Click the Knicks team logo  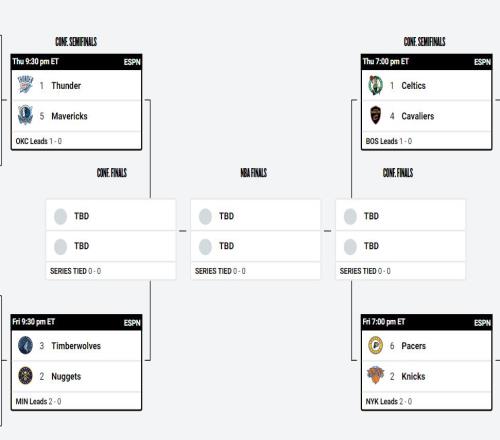pyautogui.click(x=375, y=375)
